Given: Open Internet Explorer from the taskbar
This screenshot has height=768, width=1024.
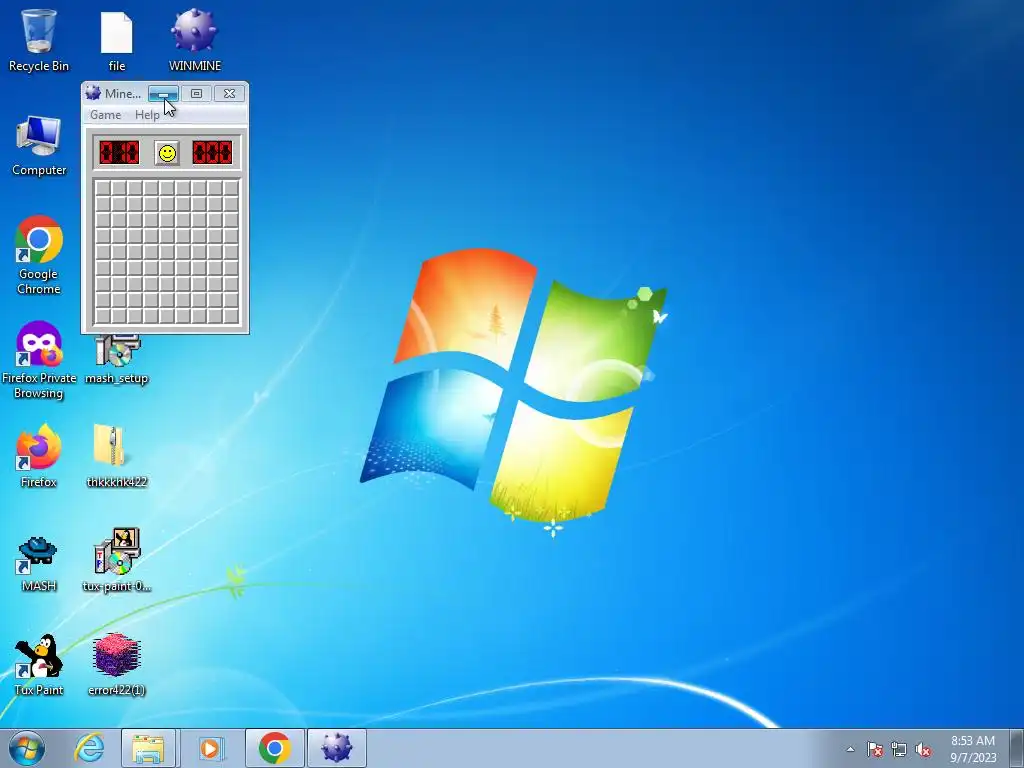Looking at the screenshot, I should [x=89, y=748].
